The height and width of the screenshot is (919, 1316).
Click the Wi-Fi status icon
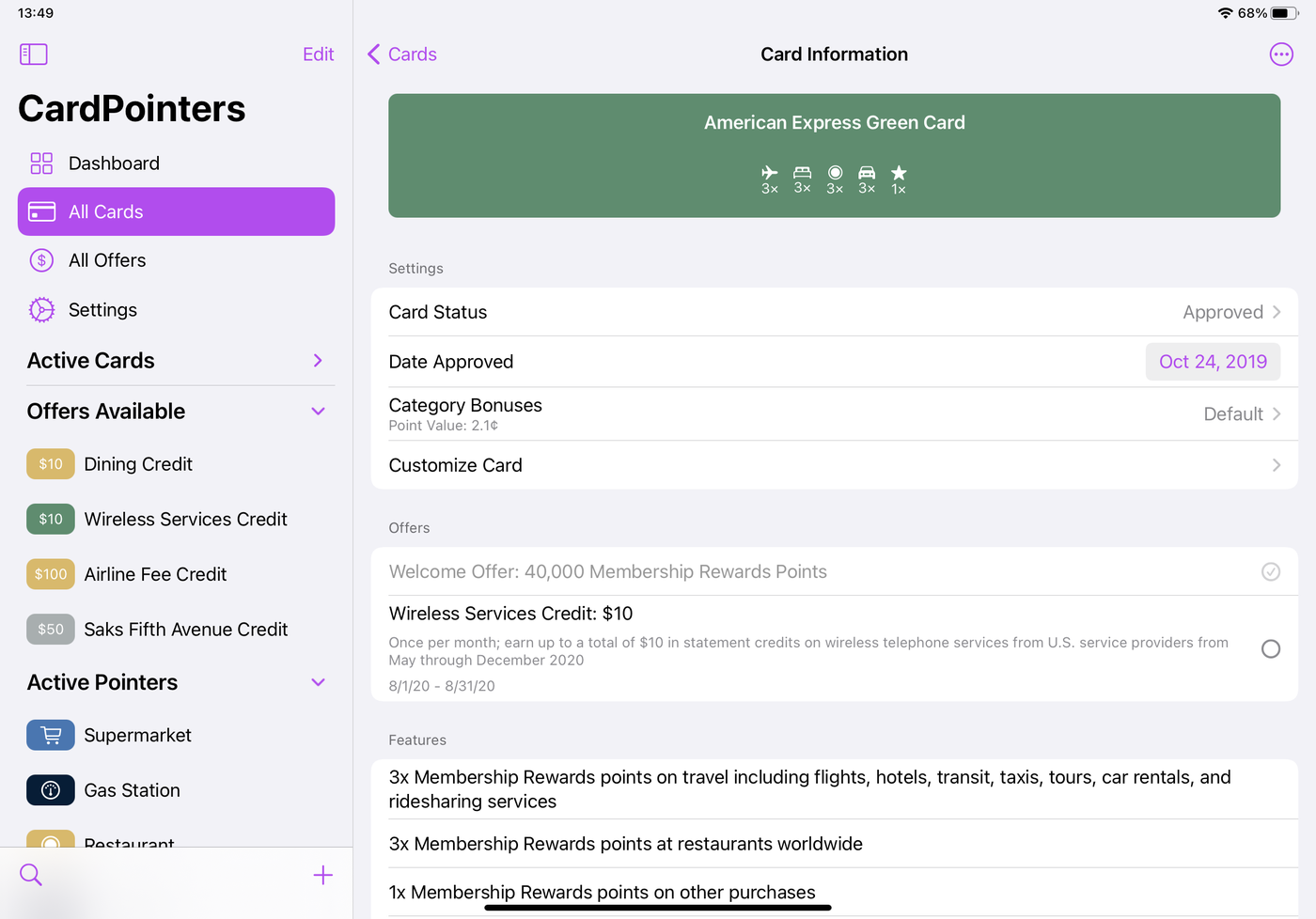pos(1226,13)
